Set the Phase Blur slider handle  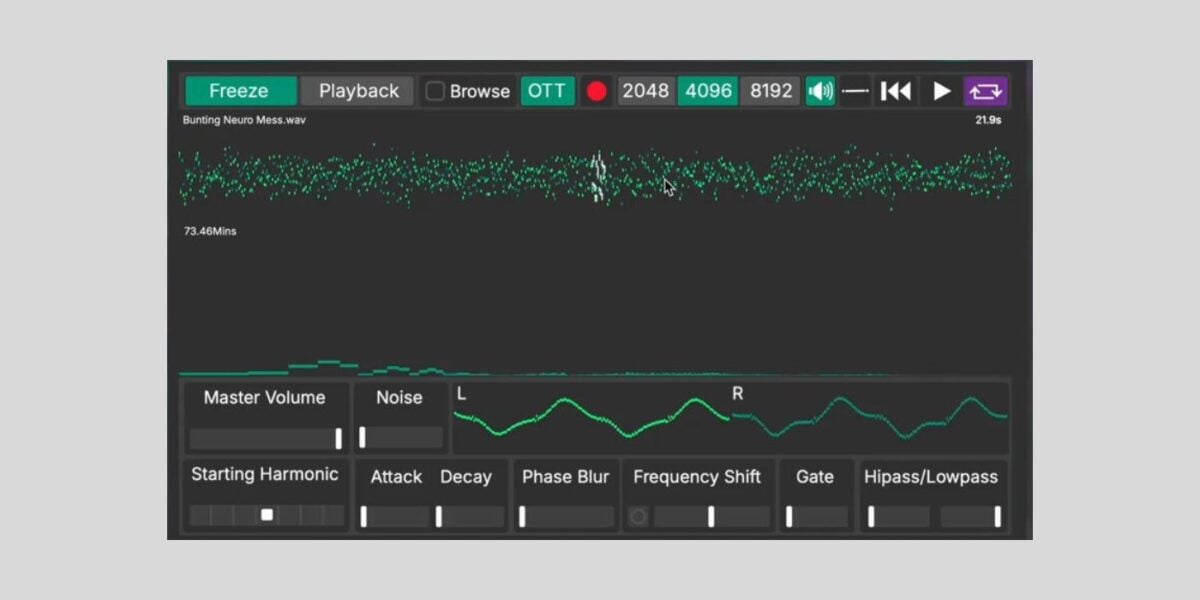click(x=522, y=516)
